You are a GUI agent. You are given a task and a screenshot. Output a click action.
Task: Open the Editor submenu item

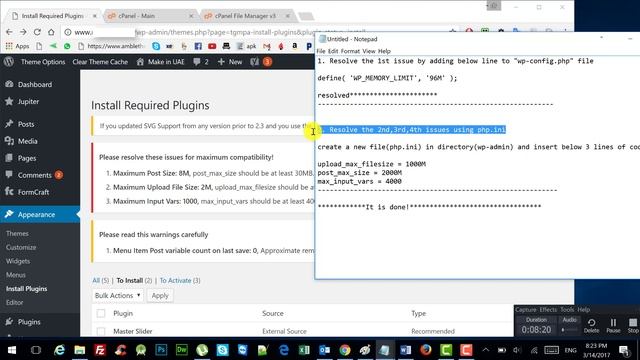coord(14,302)
